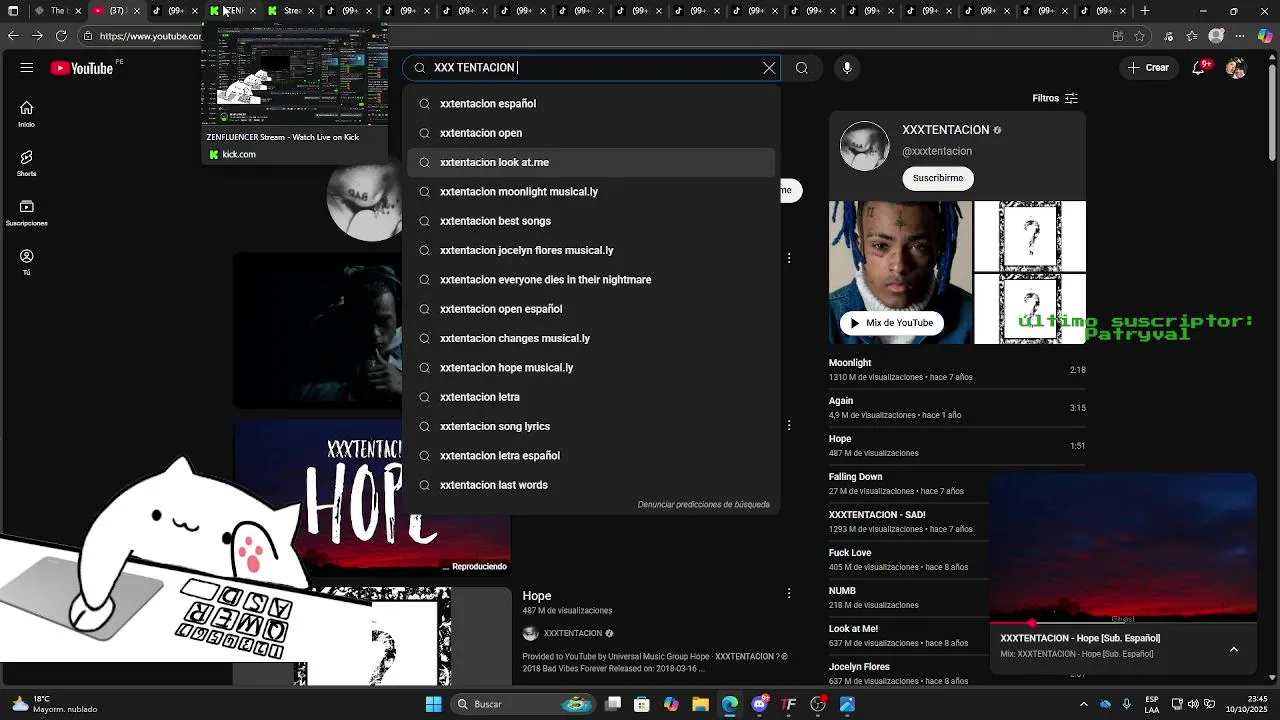Open Discord from the taskbar
The image size is (1280, 720).
(x=759, y=704)
